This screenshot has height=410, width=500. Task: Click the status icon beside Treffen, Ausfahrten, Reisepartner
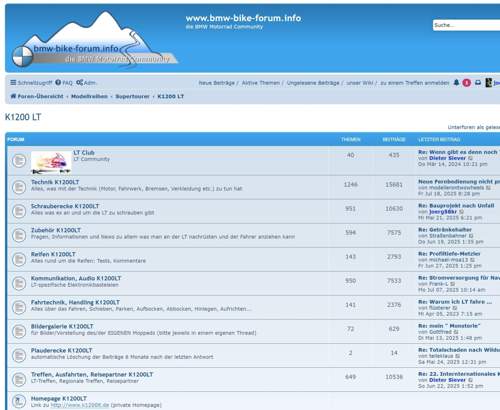tap(19, 379)
